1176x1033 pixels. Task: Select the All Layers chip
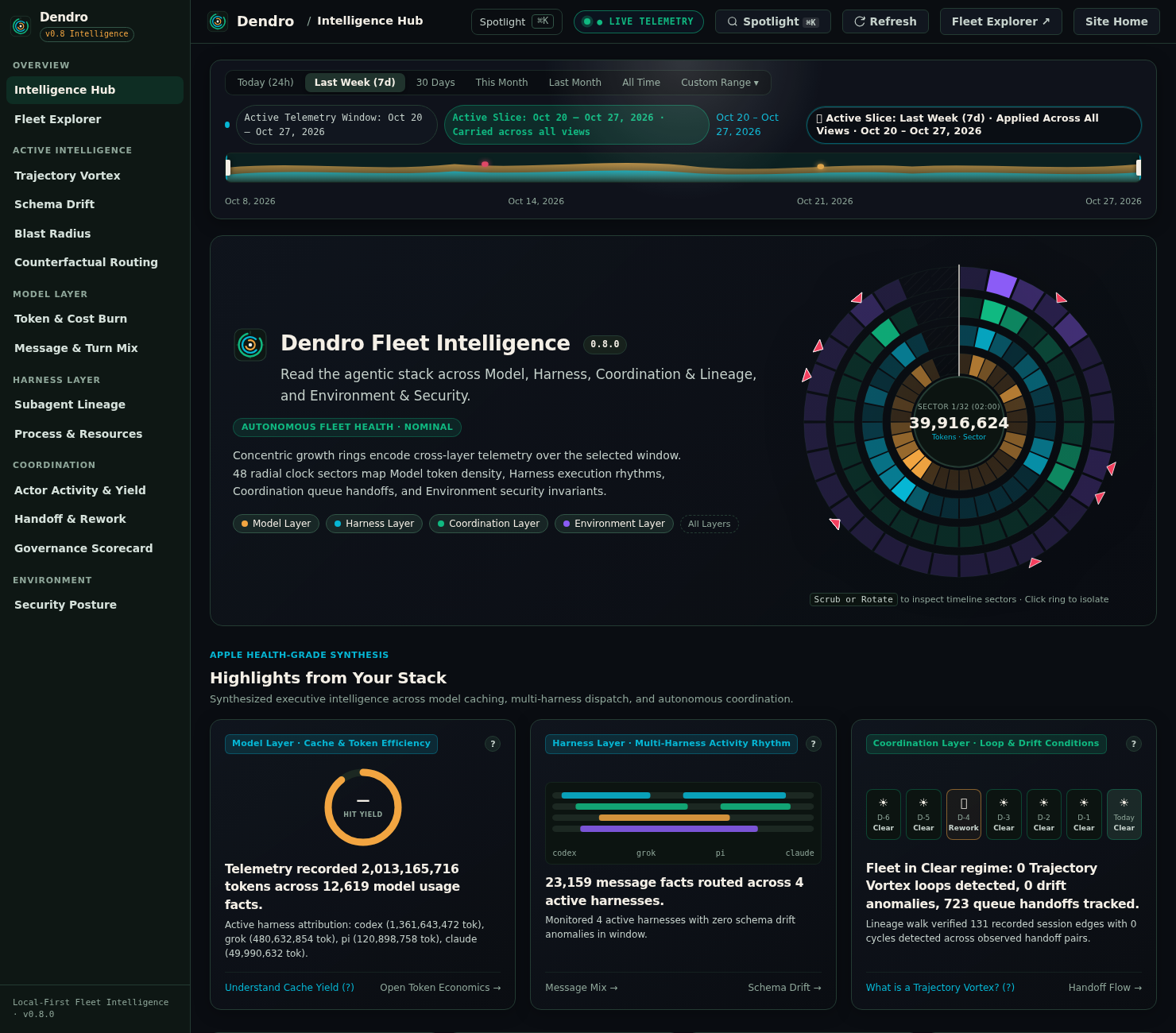click(710, 524)
